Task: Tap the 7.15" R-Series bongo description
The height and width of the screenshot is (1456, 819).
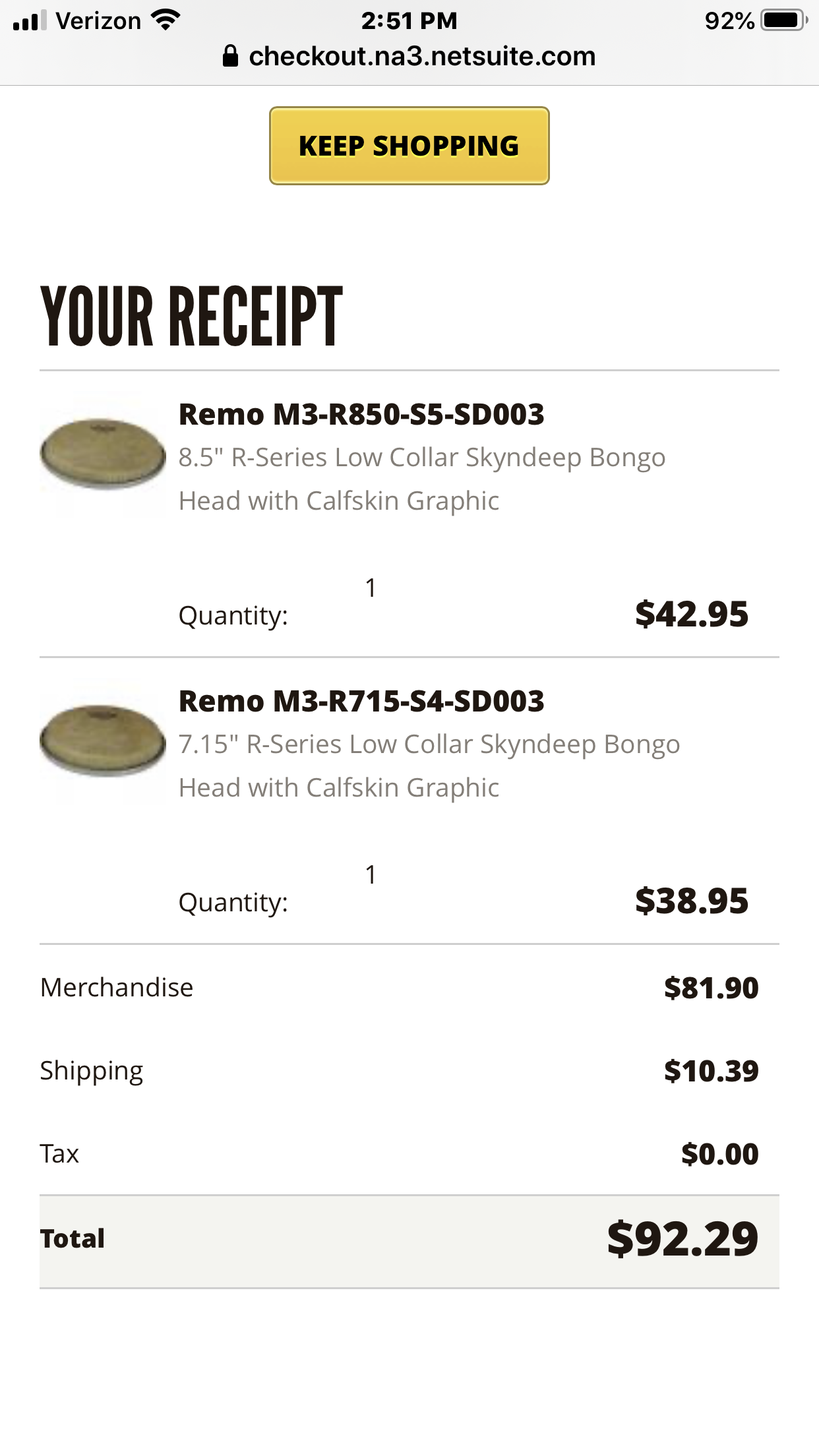Action: pos(429,766)
